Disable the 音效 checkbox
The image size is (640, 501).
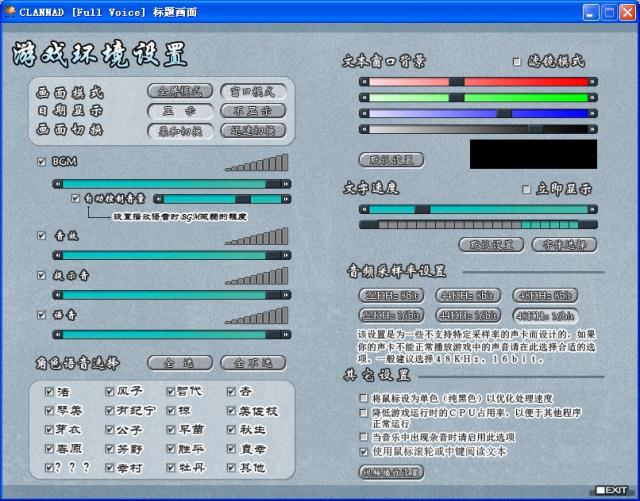click(x=41, y=236)
